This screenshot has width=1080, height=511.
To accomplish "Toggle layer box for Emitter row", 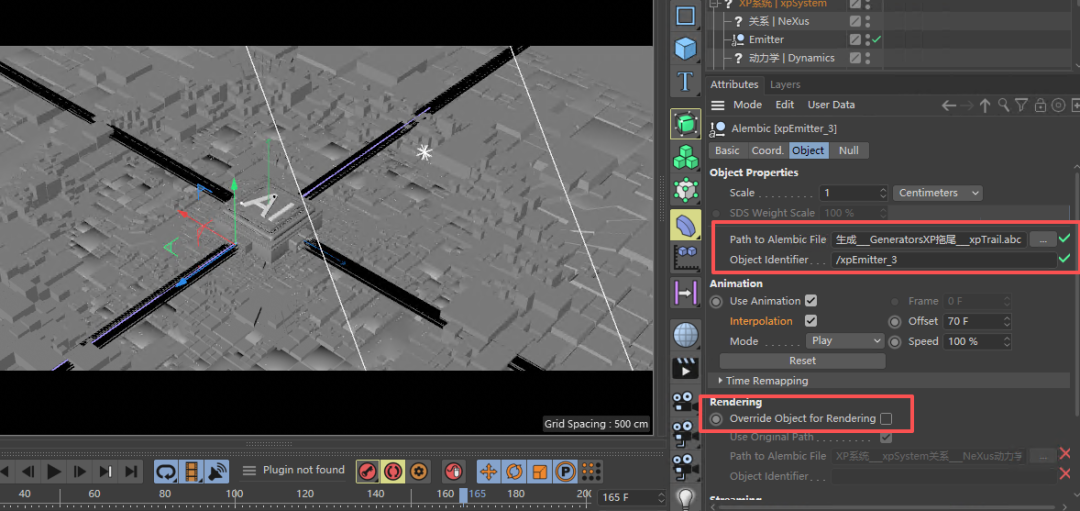I will point(855,40).
